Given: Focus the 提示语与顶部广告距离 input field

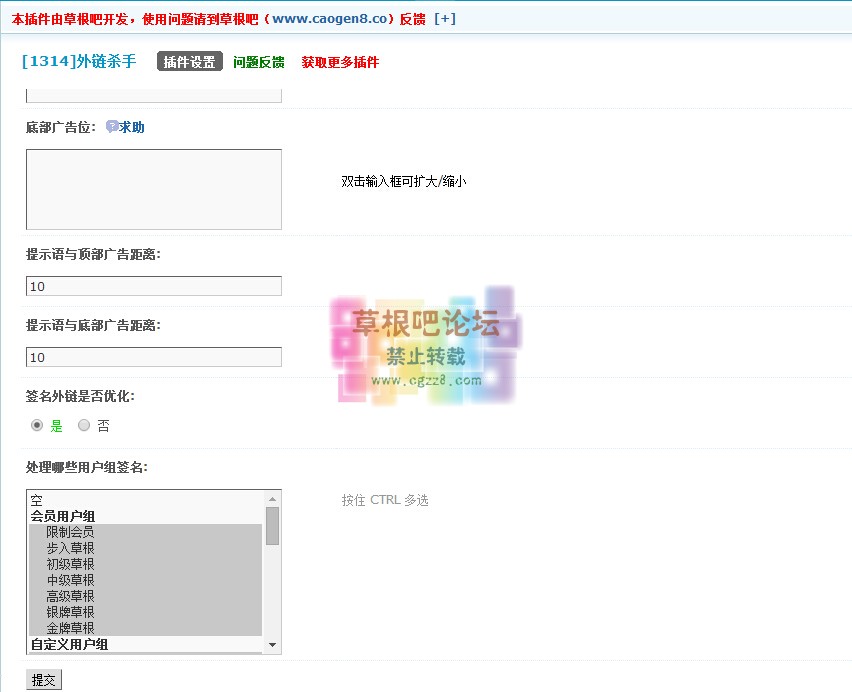Looking at the screenshot, I should (153, 286).
